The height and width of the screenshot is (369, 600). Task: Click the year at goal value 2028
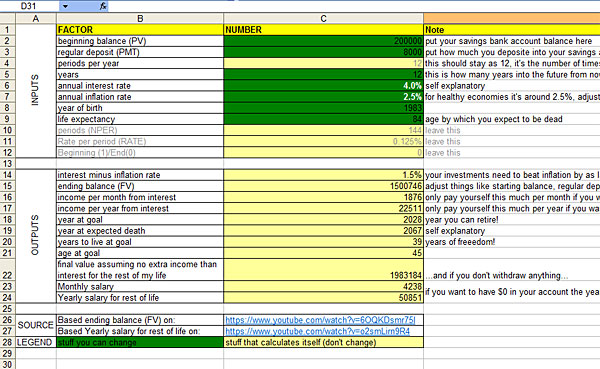tap(323, 220)
